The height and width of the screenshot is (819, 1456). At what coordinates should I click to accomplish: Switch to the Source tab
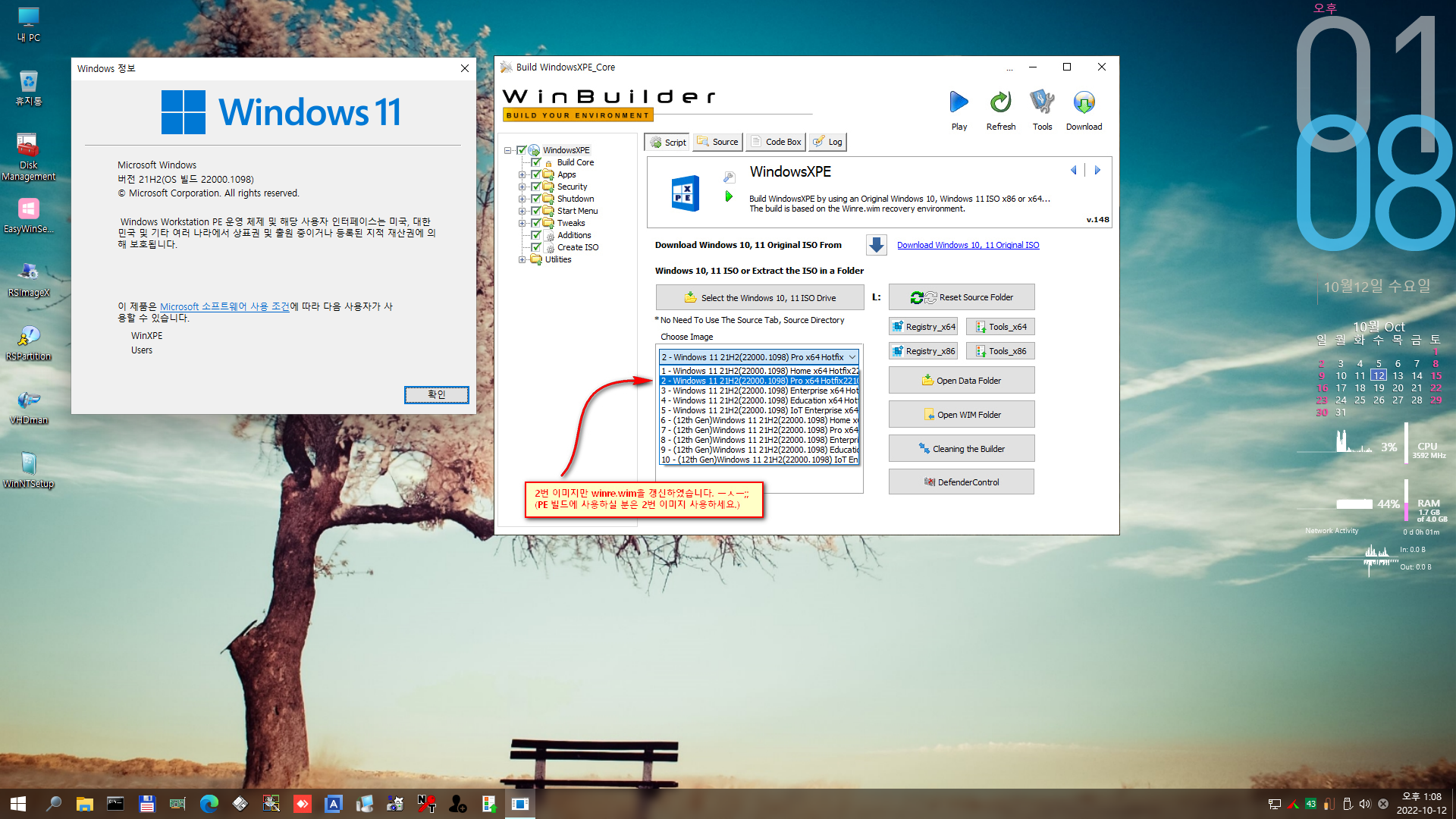pos(717,142)
